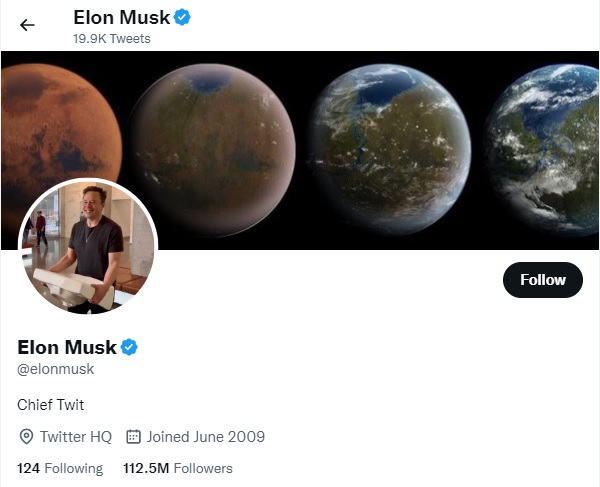Click the location pin icon

tap(26, 437)
